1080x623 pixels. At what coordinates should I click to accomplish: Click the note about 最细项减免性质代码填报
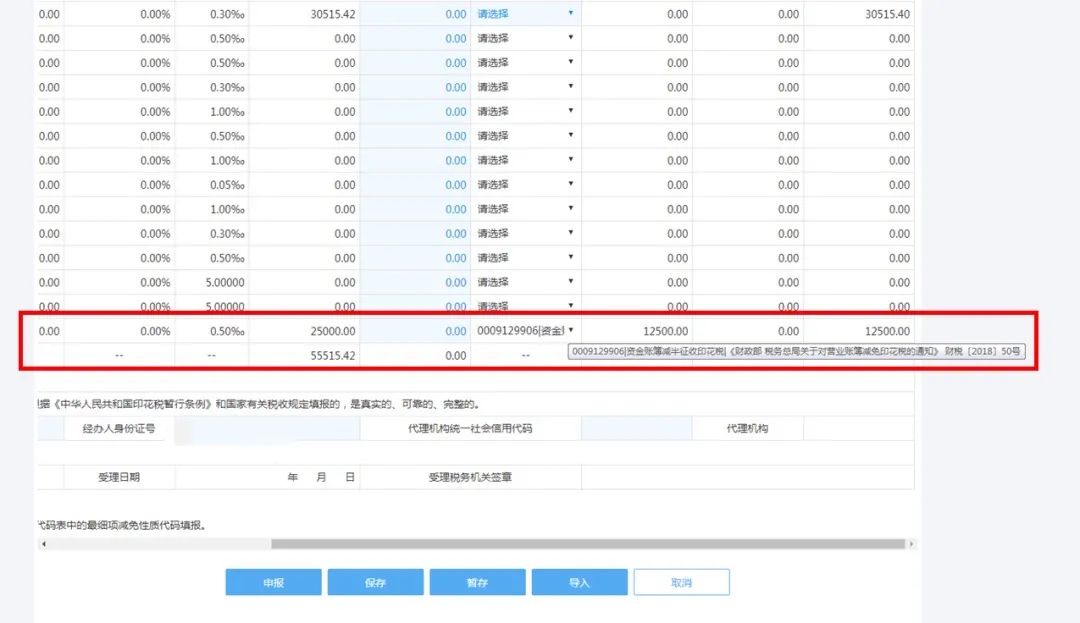click(x=123, y=525)
